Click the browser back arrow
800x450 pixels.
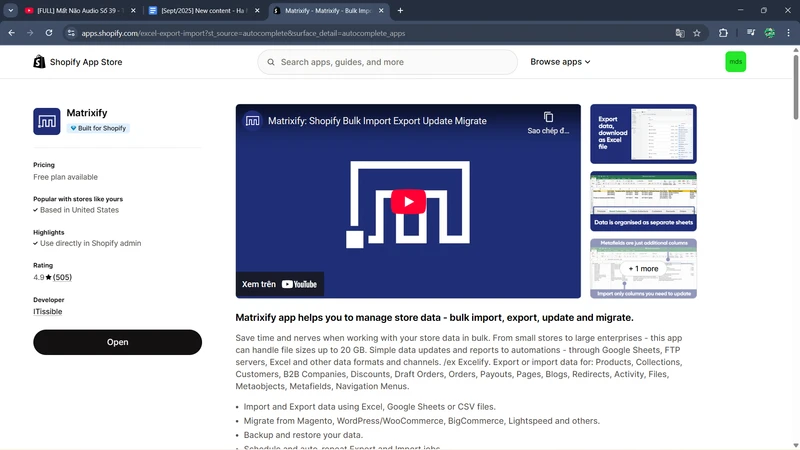coord(11,33)
